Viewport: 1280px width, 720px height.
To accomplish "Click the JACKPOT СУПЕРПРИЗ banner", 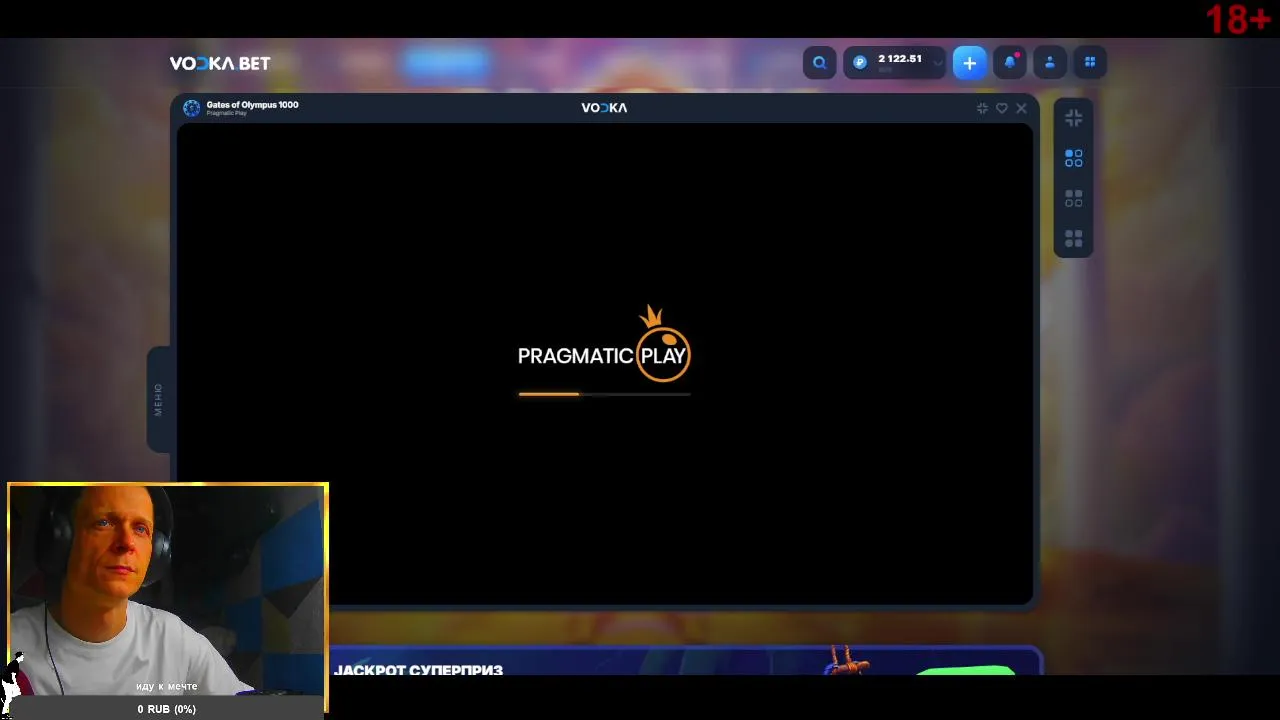I will (x=686, y=662).
